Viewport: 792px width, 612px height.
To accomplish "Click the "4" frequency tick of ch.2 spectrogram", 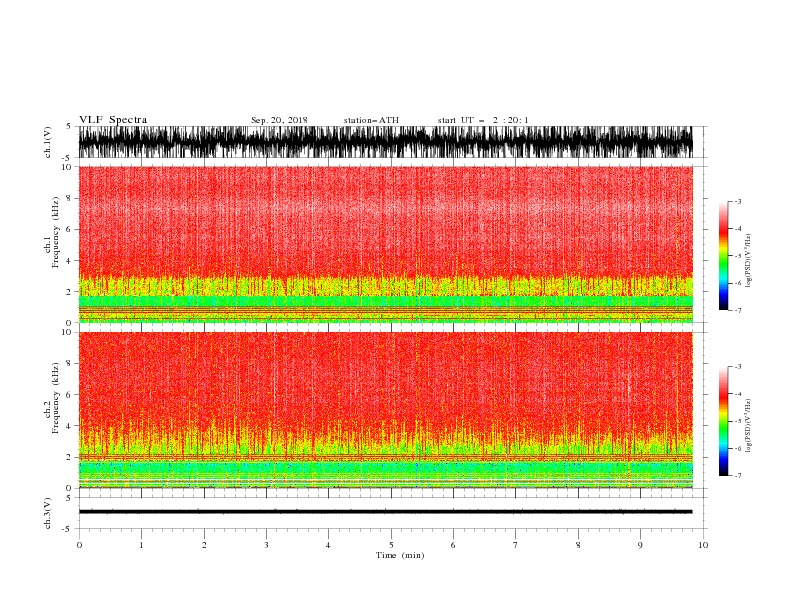I will (69, 426).
